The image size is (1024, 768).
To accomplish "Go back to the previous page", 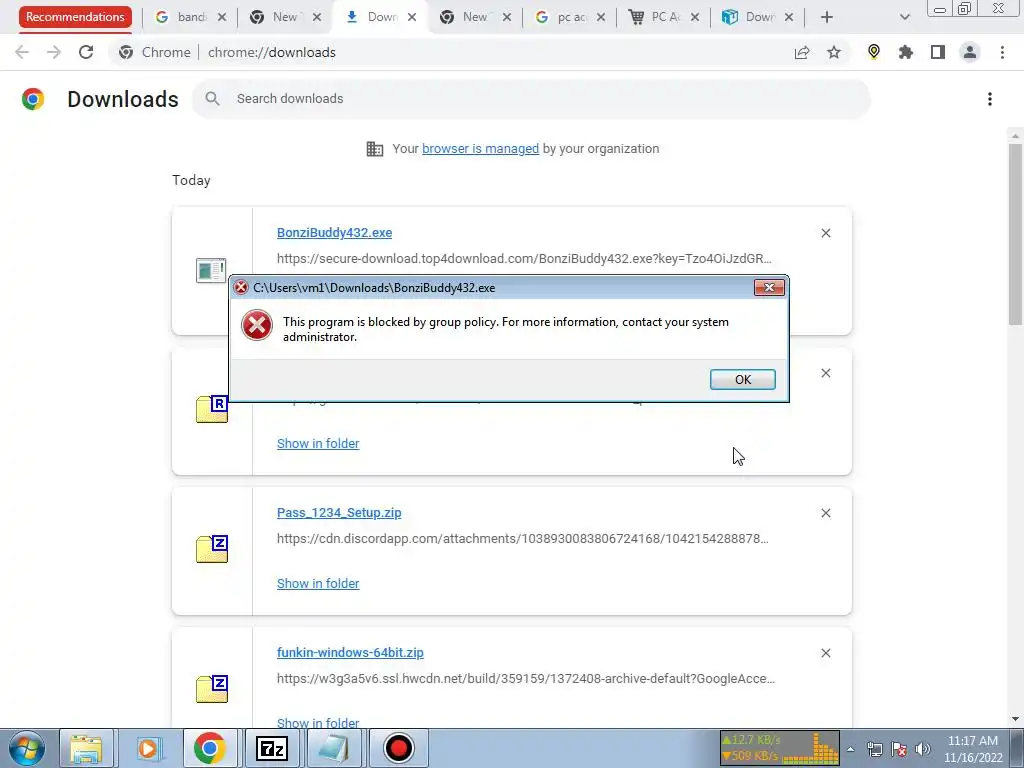I will (22, 52).
